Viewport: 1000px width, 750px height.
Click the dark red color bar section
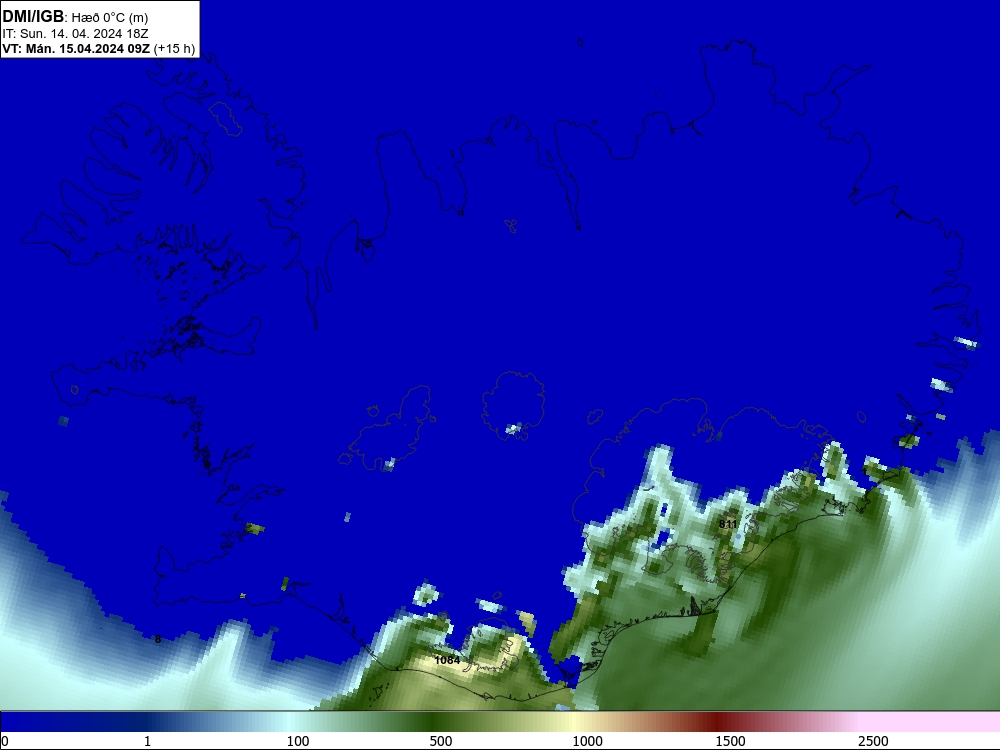click(719, 722)
